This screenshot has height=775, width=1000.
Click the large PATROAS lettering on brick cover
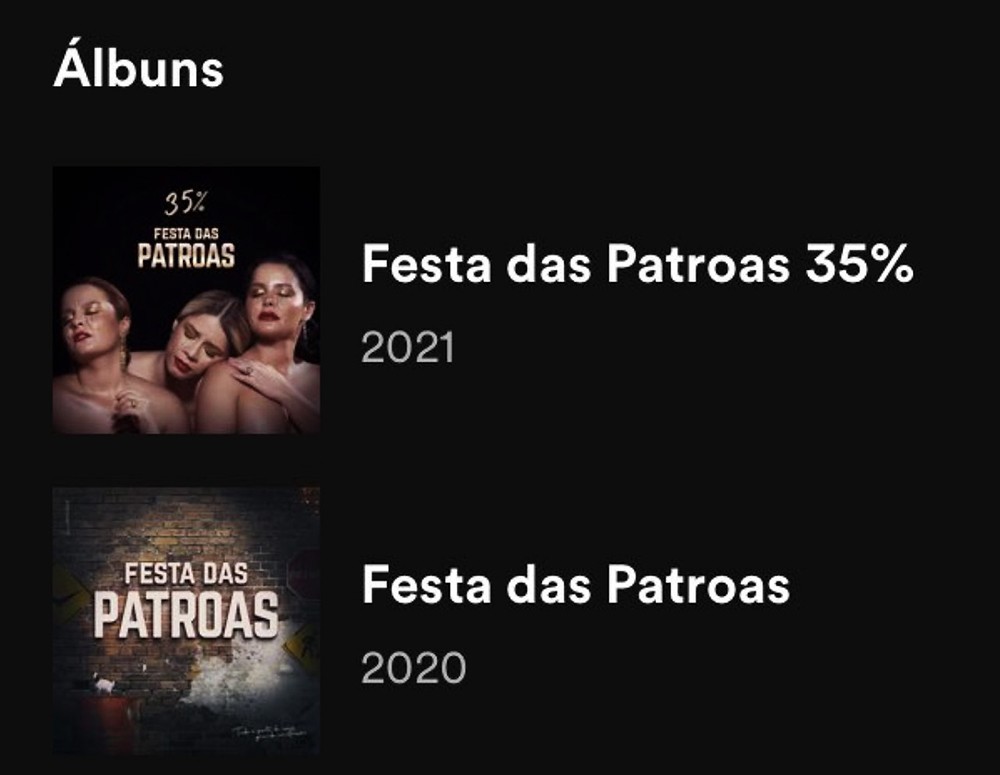186,615
